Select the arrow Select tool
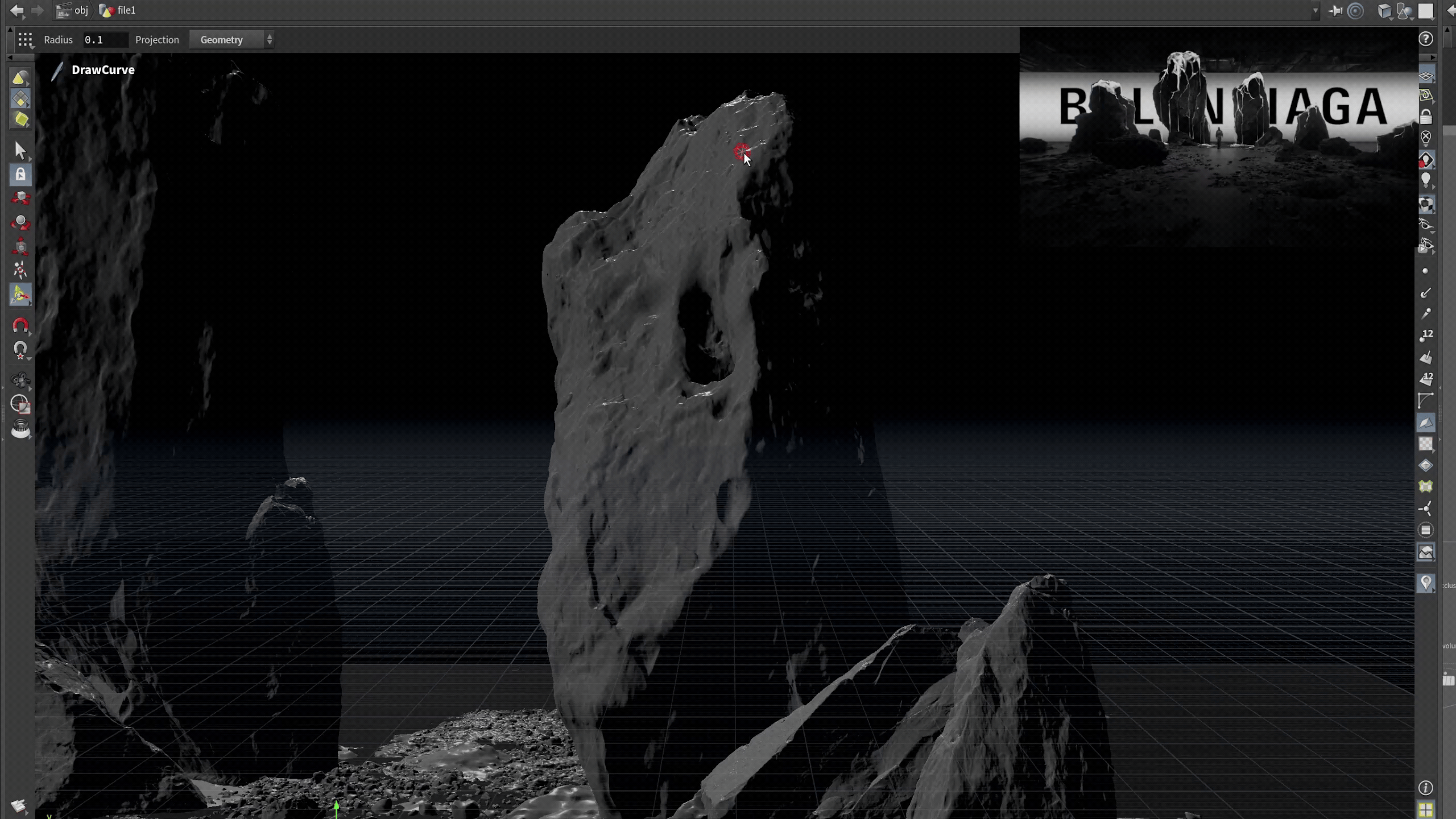1456x819 pixels. tap(20, 151)
